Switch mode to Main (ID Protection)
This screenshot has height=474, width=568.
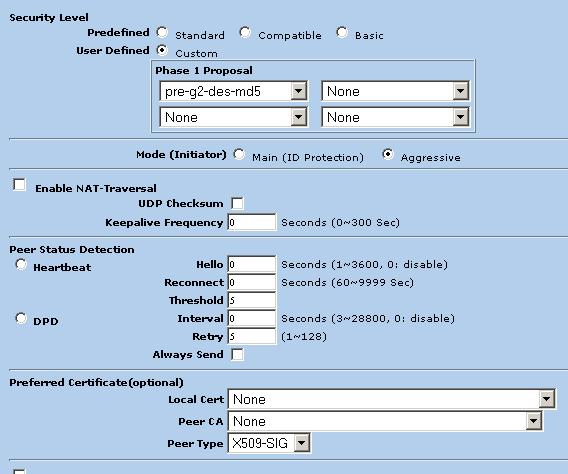coord(239,155)
